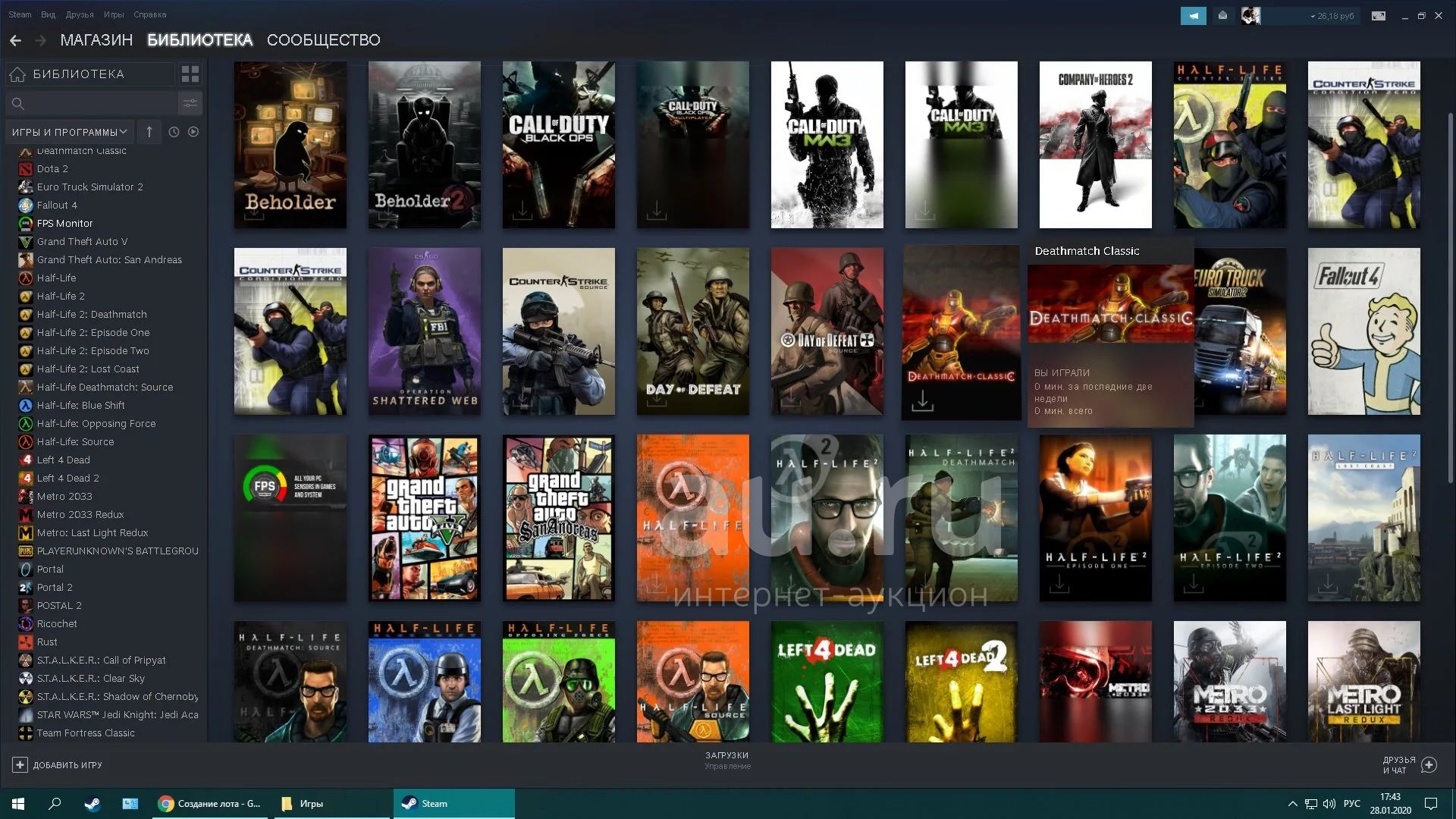1456x819 pixels.
Task: Toggle ready-to-play filter icon
Action: pyautogui.click(x=193, y=132)
